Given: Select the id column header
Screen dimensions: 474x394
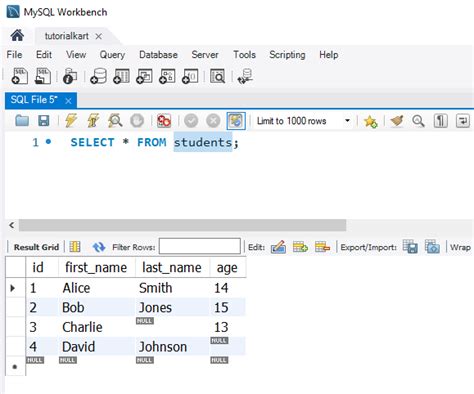Looking at the screenshot, I should [x=42, y=267].
